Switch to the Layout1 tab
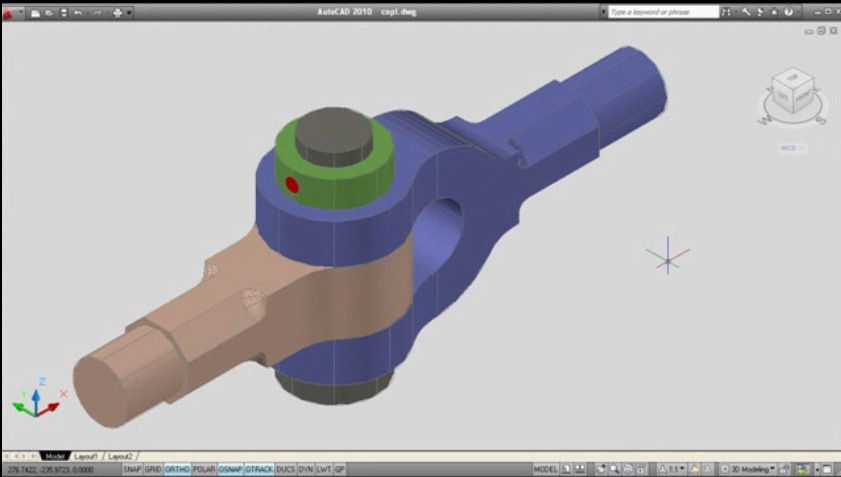Image resolution: width=841 pixels, height=477 pixels. (x=88, y=456)
